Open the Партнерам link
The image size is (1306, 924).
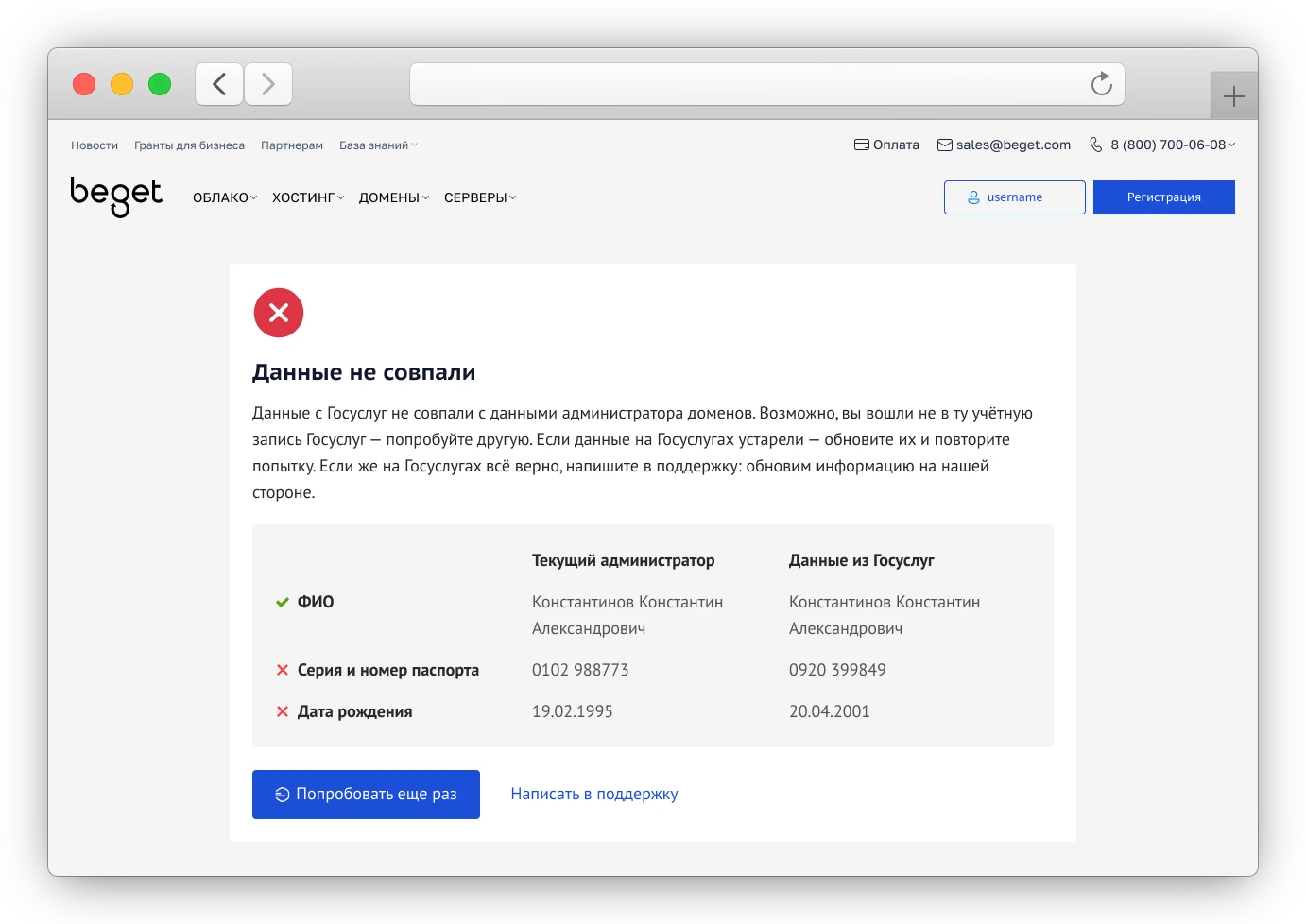(x=292, y=145)
